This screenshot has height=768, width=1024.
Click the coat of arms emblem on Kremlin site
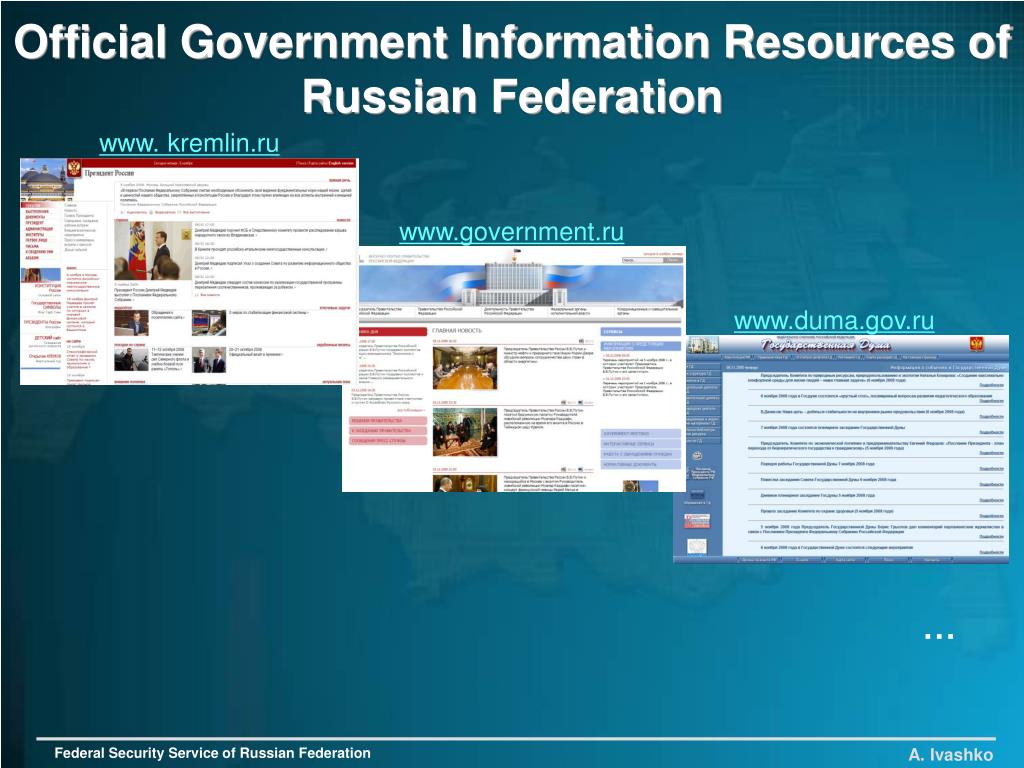click(x=74, y=168)
